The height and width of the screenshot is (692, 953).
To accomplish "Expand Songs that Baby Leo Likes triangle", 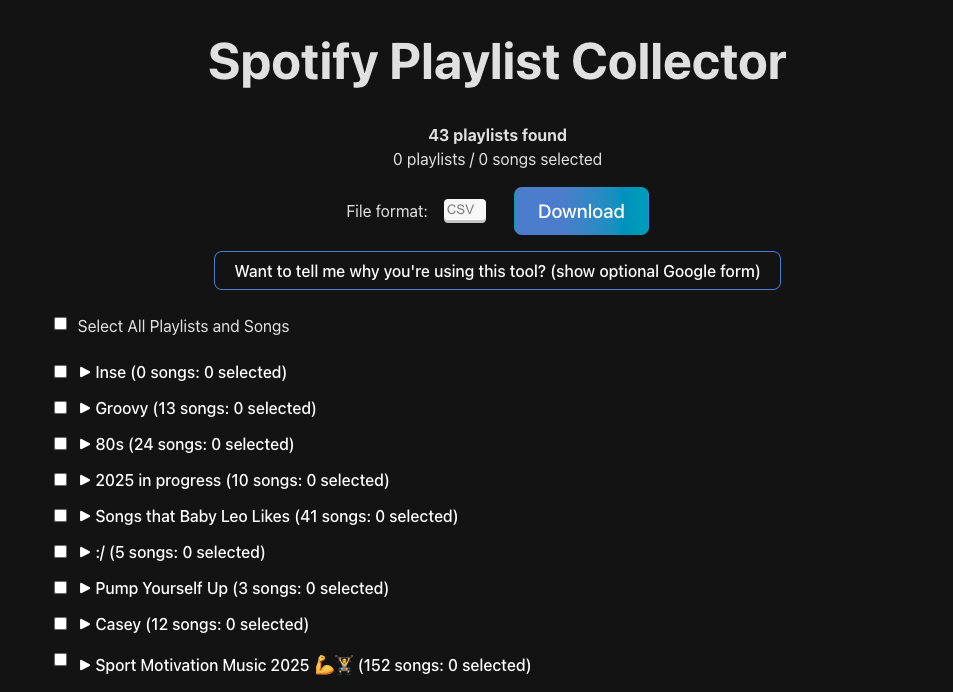I will [x=85, y=516].
